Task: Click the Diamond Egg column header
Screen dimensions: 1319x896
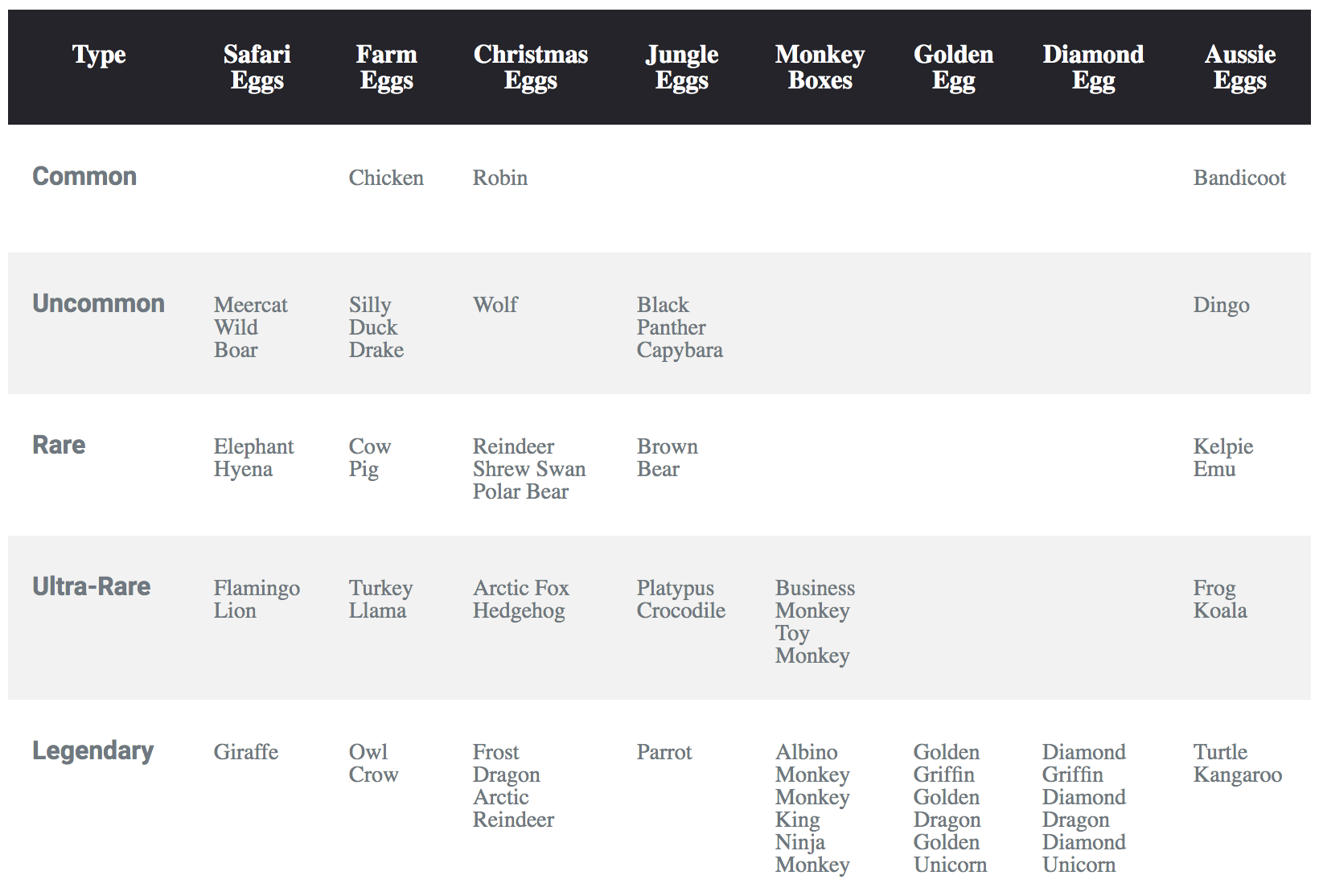Action: click(x=1093, y=68)
